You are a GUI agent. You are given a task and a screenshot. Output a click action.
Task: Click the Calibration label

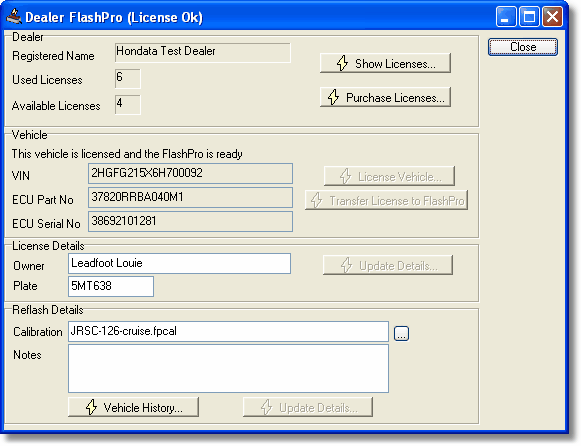(38, 332)
